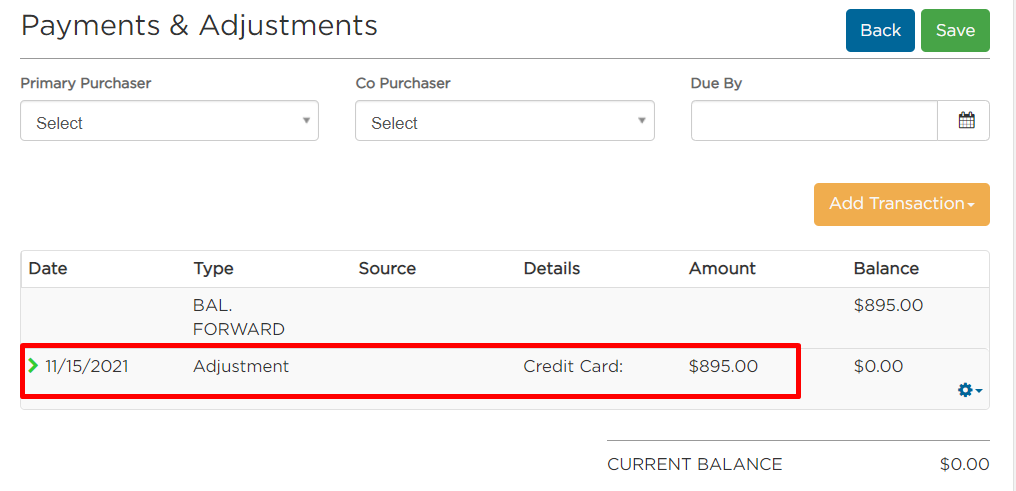Open the gear actions menu for Adjustment row
The height and width of the screenshot is (491, 1016).
click(969, 391)
